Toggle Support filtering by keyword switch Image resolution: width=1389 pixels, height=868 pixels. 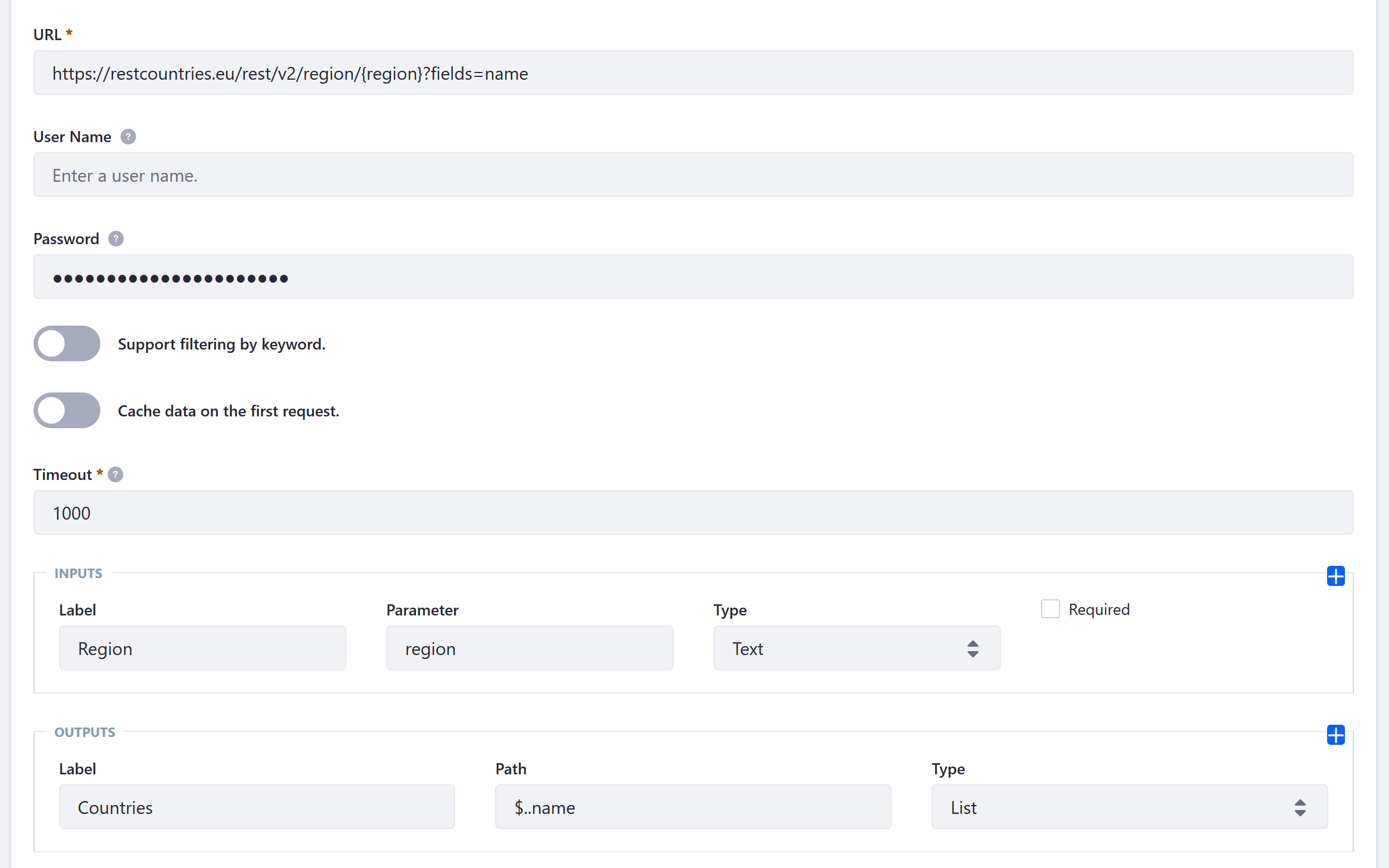[x=67, y=344]
